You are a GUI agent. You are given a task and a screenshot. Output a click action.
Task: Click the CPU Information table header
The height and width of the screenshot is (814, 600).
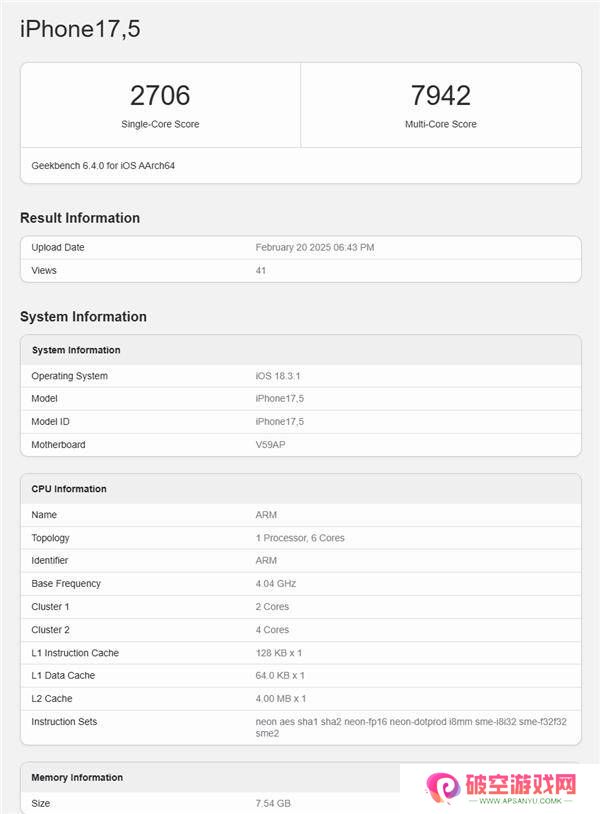[x=301, y=489]
